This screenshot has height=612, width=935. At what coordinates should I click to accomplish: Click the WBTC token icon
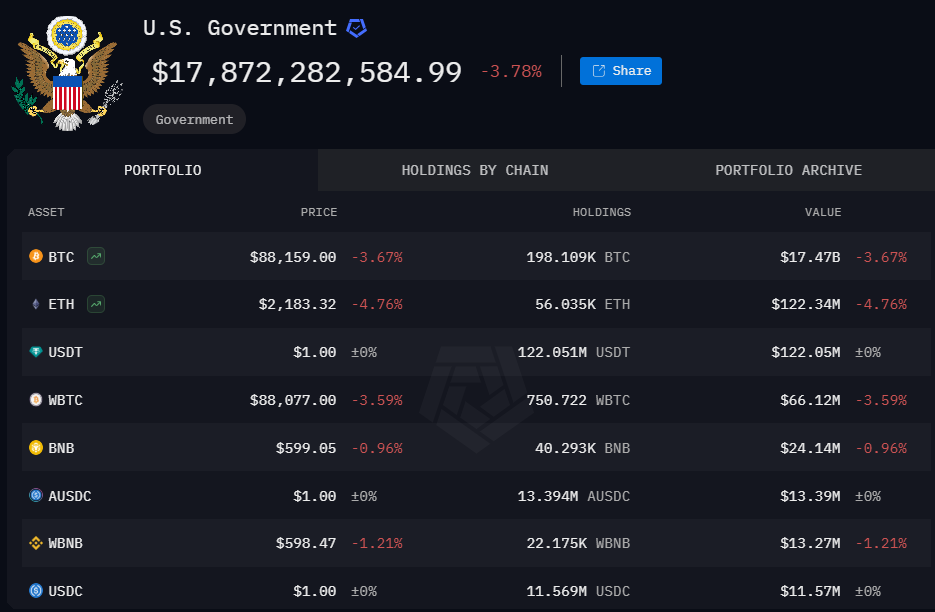pos(36,400)
